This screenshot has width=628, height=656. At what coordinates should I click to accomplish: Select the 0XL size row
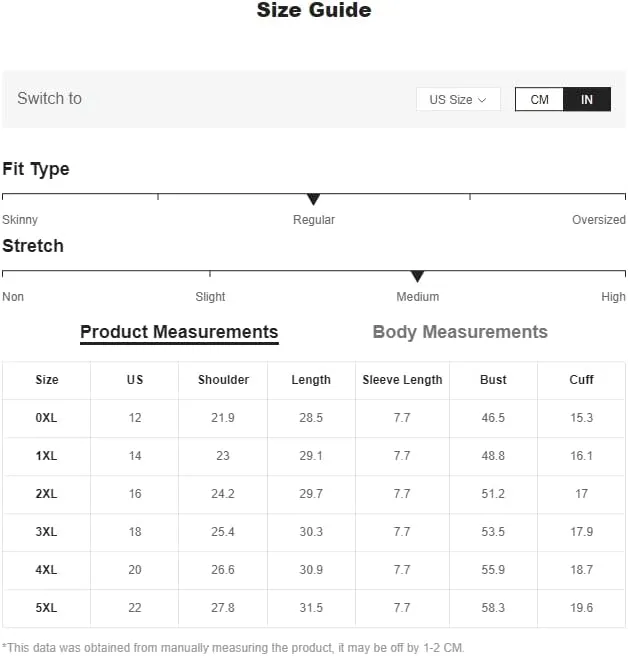coord(314,418)
